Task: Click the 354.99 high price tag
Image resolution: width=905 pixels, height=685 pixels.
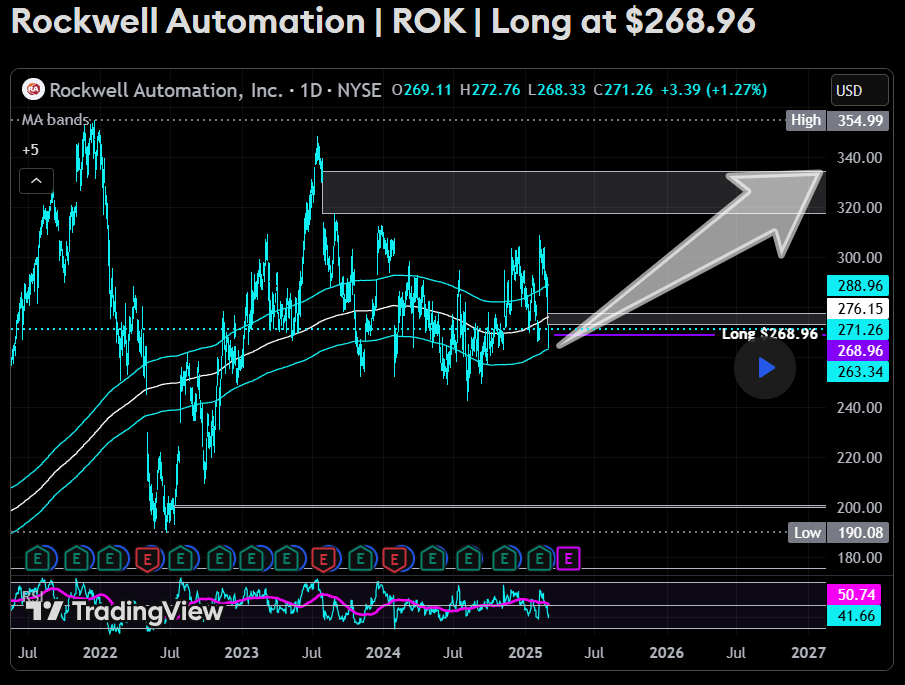Action: coord(858,121)
